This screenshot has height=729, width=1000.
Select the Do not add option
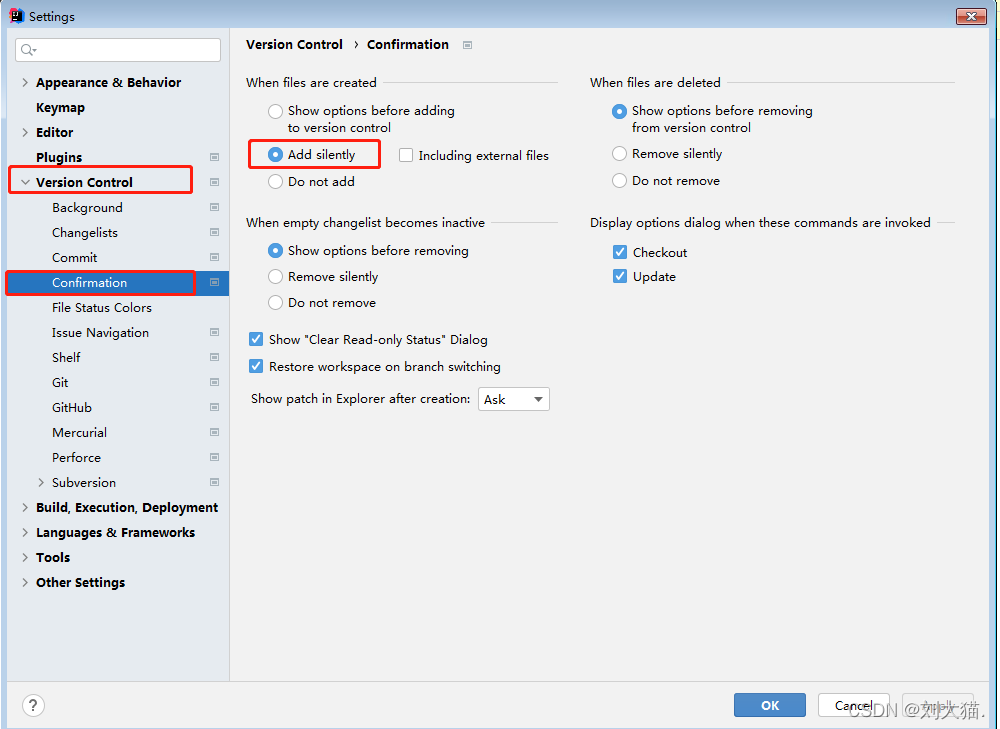(276, 182)
